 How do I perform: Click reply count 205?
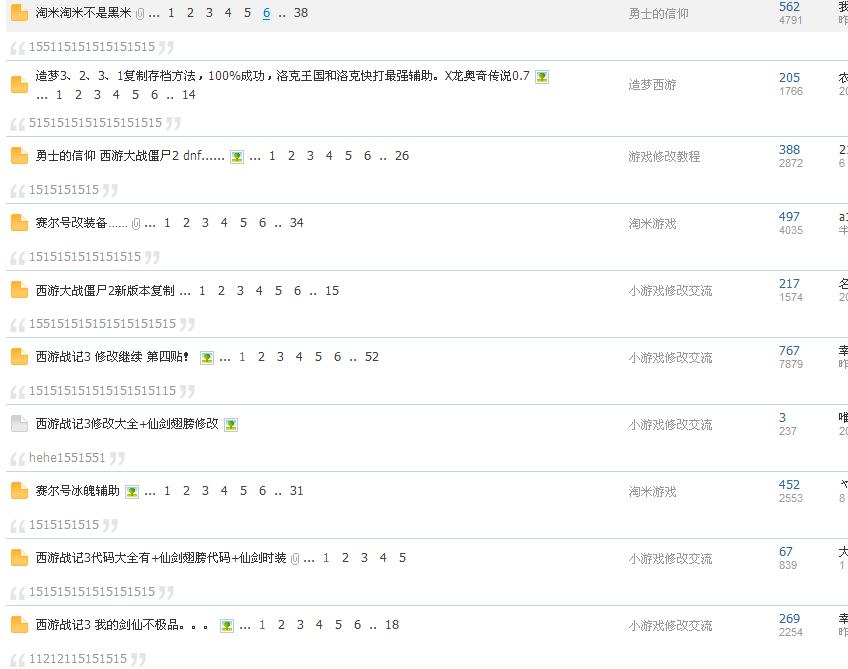pos(789,78)
